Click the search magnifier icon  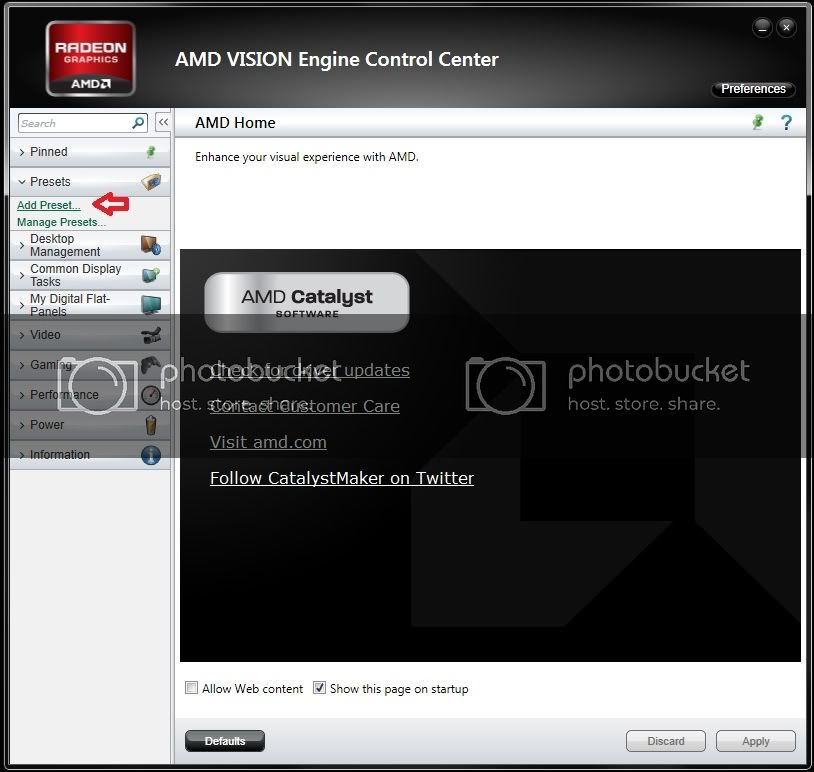click(138, 123)
